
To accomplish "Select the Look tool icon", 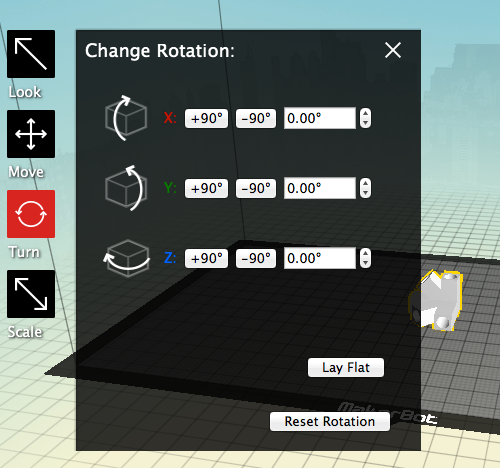I will tap(31, 54).
